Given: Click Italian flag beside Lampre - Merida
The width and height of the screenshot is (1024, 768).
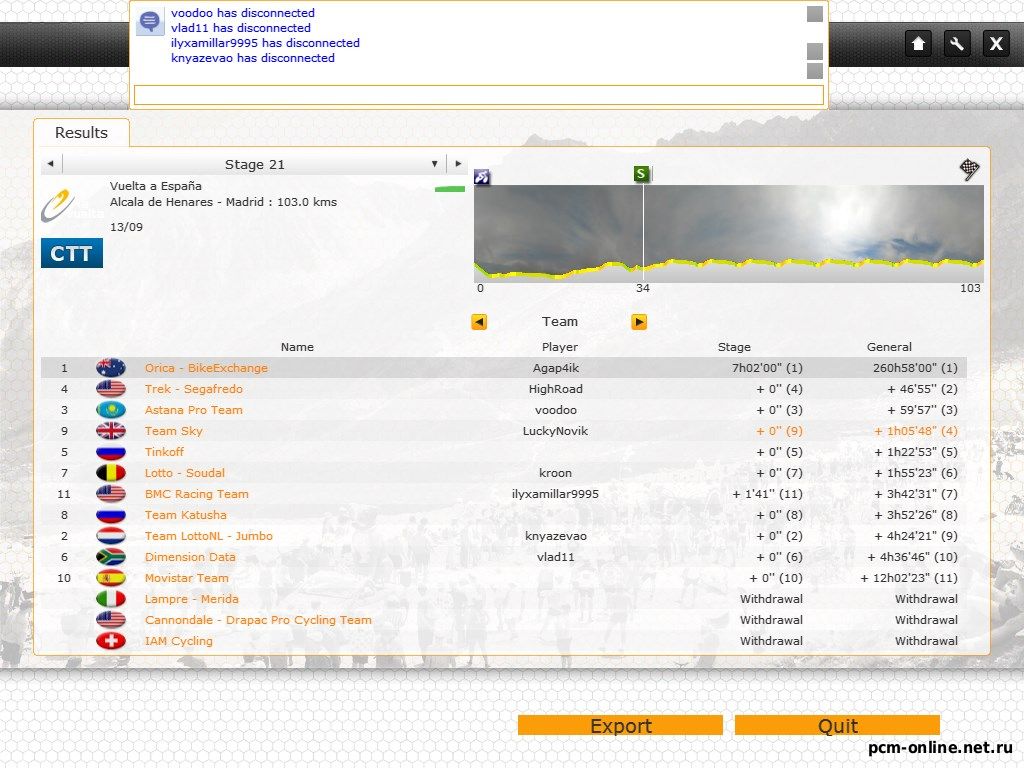Looking at the screenshot, I should 111,599.
